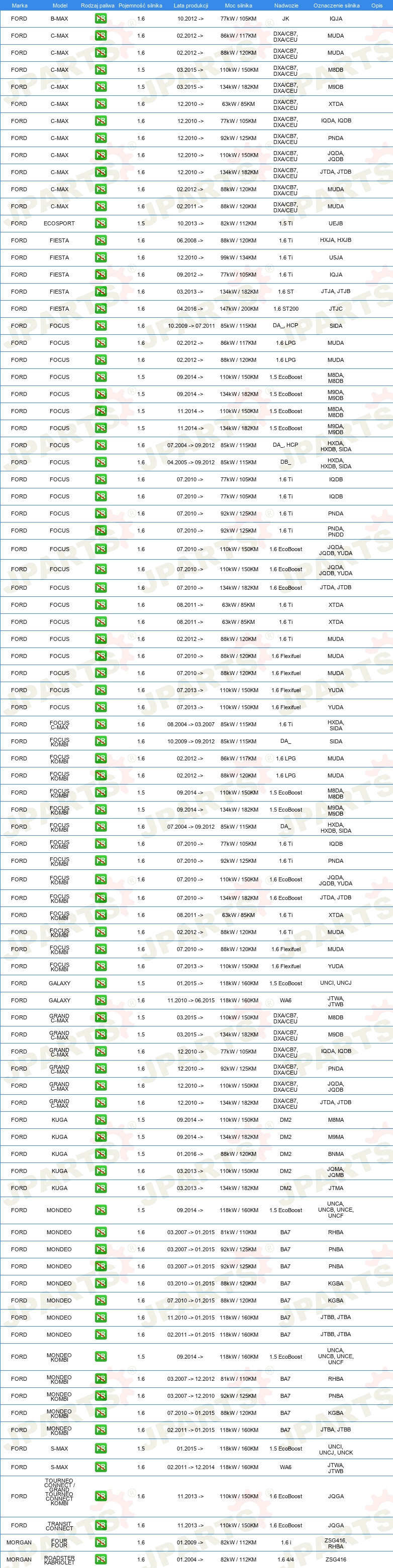Image resolution: width=393 pixels, height=1568 pixels.
Task: Select engine code UEJB
Action: (336, 223)
